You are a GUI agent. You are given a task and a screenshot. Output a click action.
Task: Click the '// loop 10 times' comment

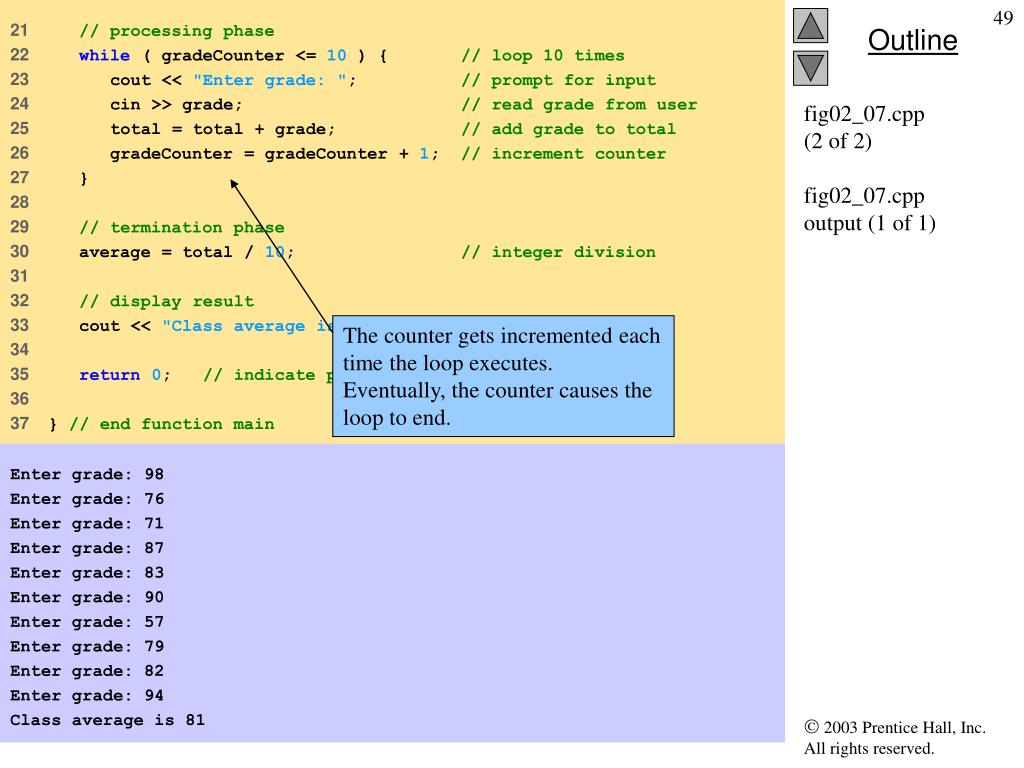(543, 56)
